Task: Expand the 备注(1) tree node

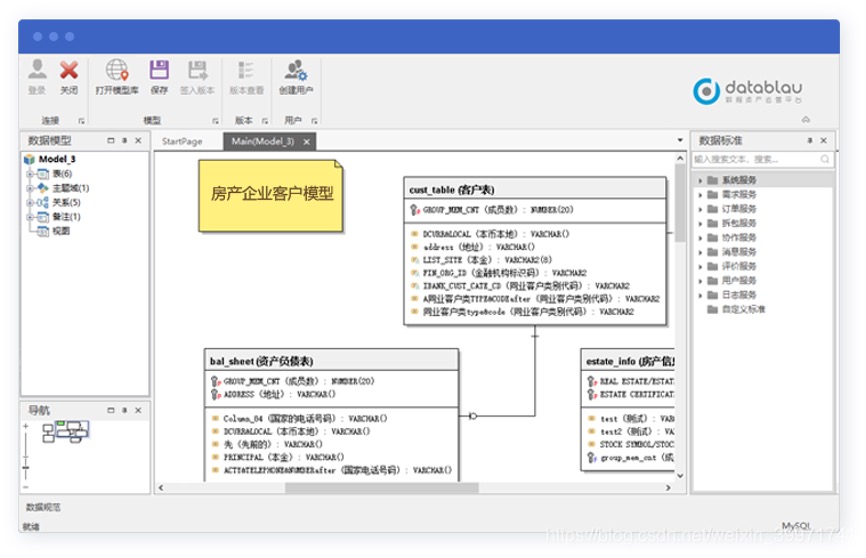Action: pyautogui.click(x=30, y=217)
